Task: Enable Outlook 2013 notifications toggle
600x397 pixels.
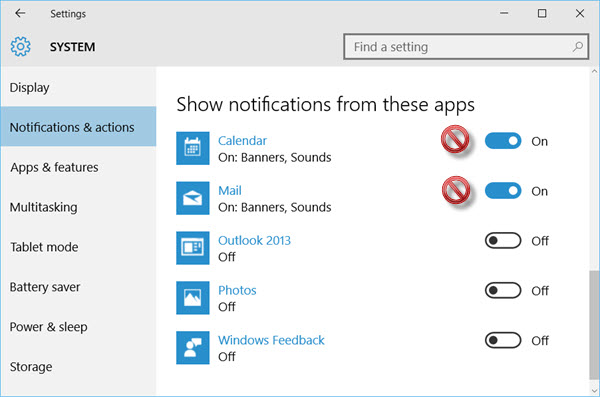Action: click(503, 240)
